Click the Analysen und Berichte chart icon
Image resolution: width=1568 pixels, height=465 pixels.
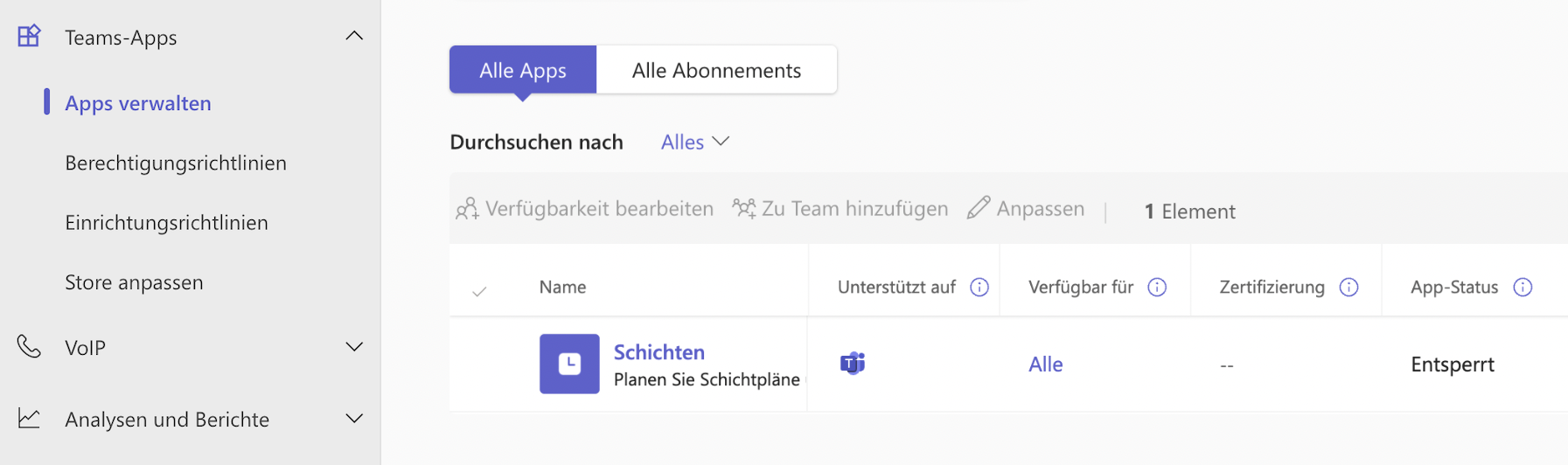[x=29, y=419]
